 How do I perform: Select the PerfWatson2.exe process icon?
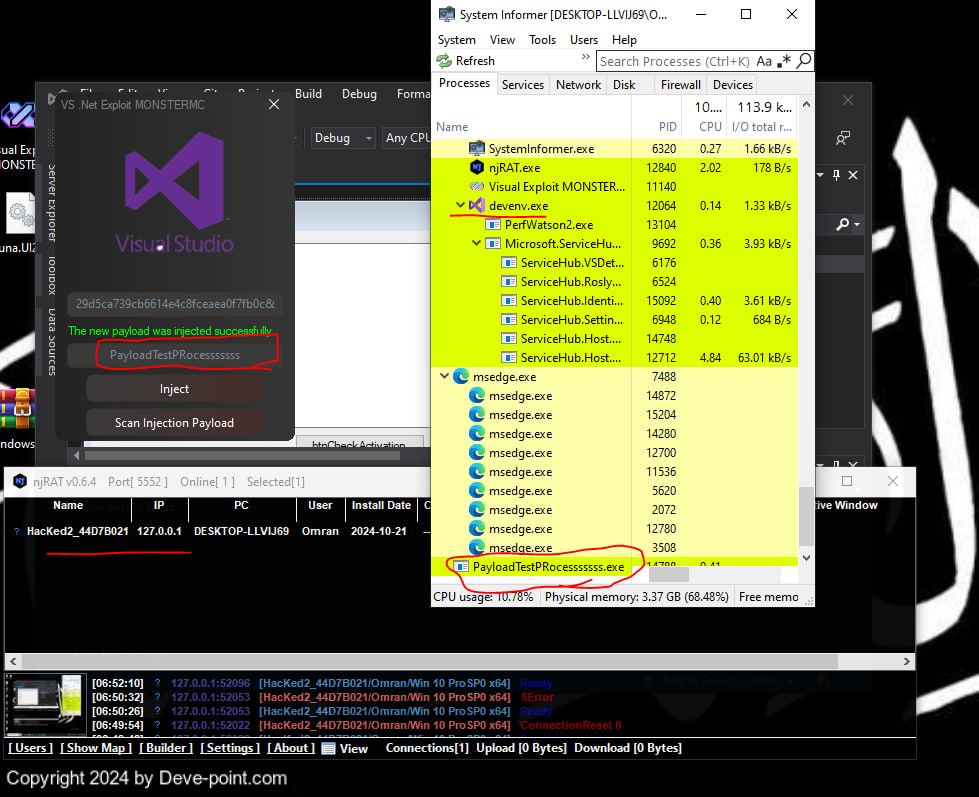tap(493, 225)
